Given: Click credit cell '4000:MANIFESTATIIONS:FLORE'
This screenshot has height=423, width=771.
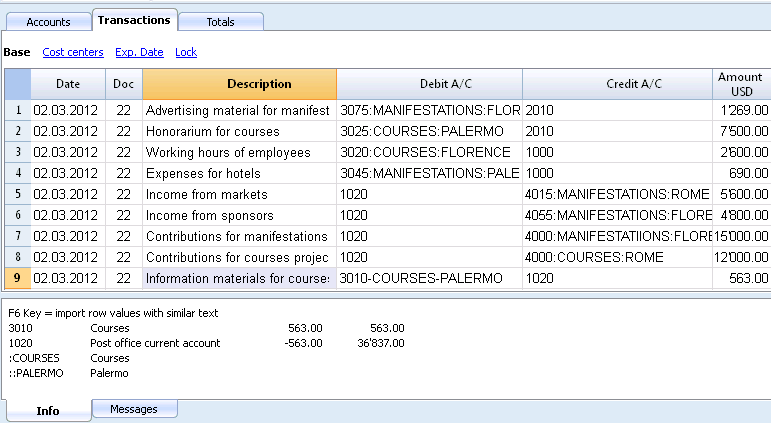Looking at the screenshot, I should click(617, 236).
